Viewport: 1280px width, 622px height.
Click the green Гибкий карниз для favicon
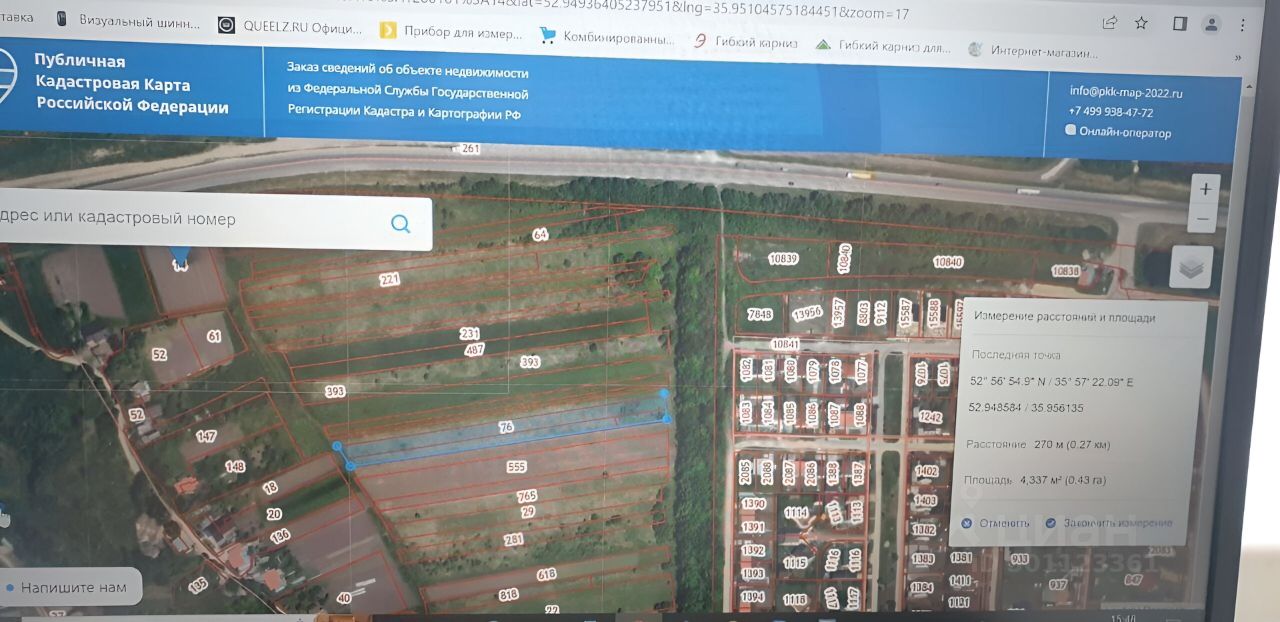tap(823, 45)
